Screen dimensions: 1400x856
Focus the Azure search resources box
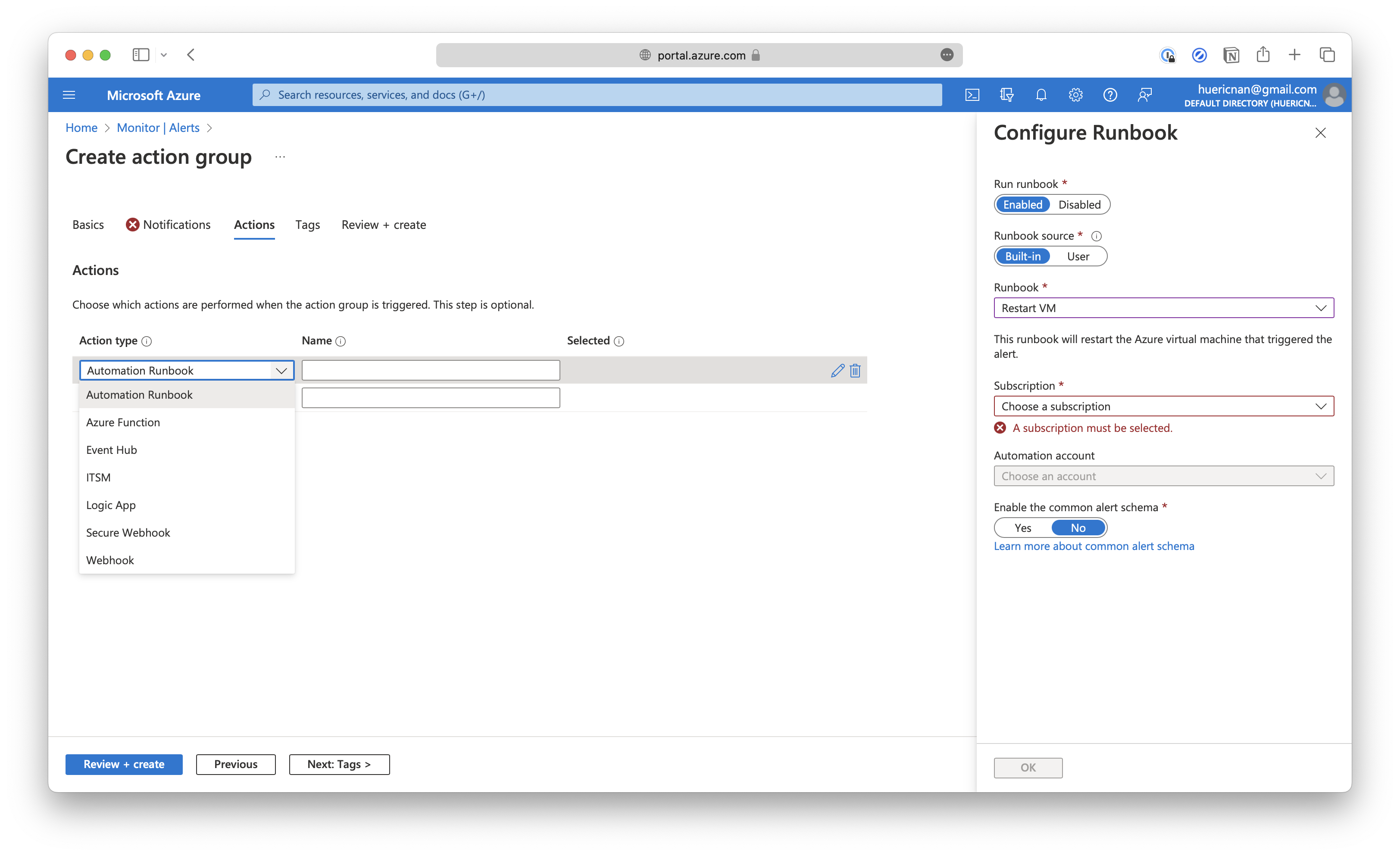[x=597, y=95]
